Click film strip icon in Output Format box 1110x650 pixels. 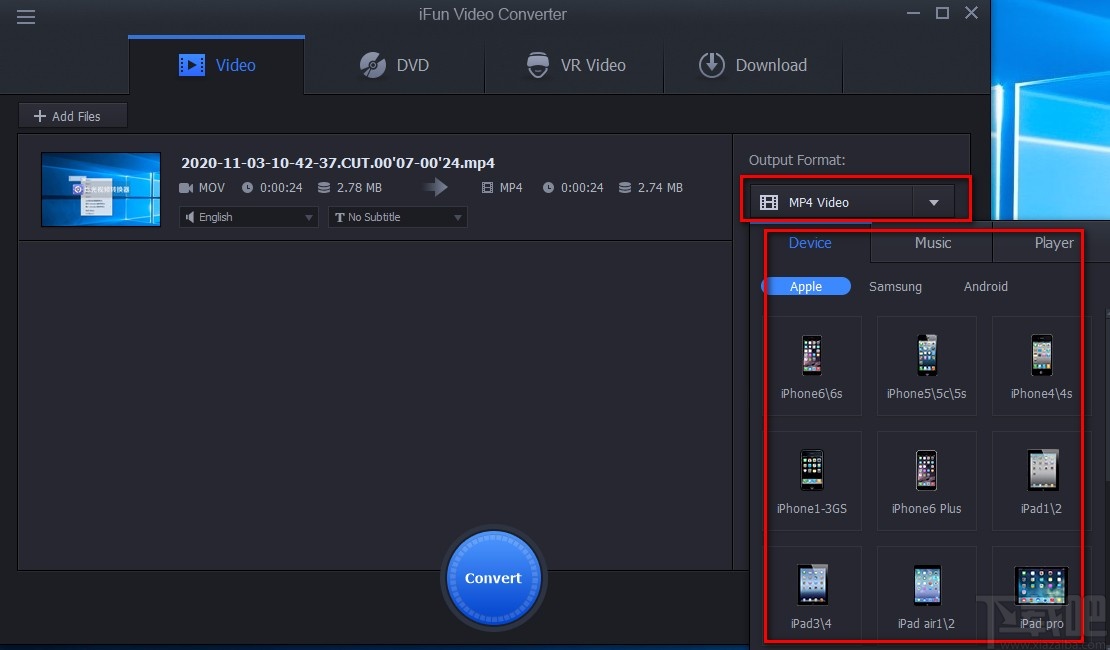coord(769,203)
